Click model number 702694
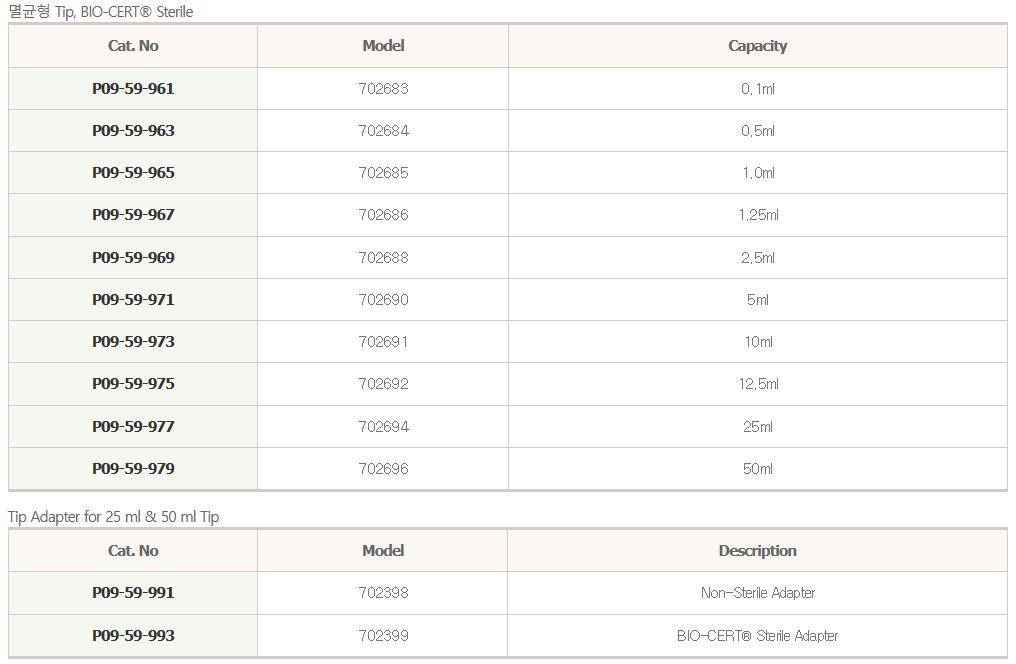This screenshot has width=1016, height=664. pyautogui.click(x=383, y=427)
